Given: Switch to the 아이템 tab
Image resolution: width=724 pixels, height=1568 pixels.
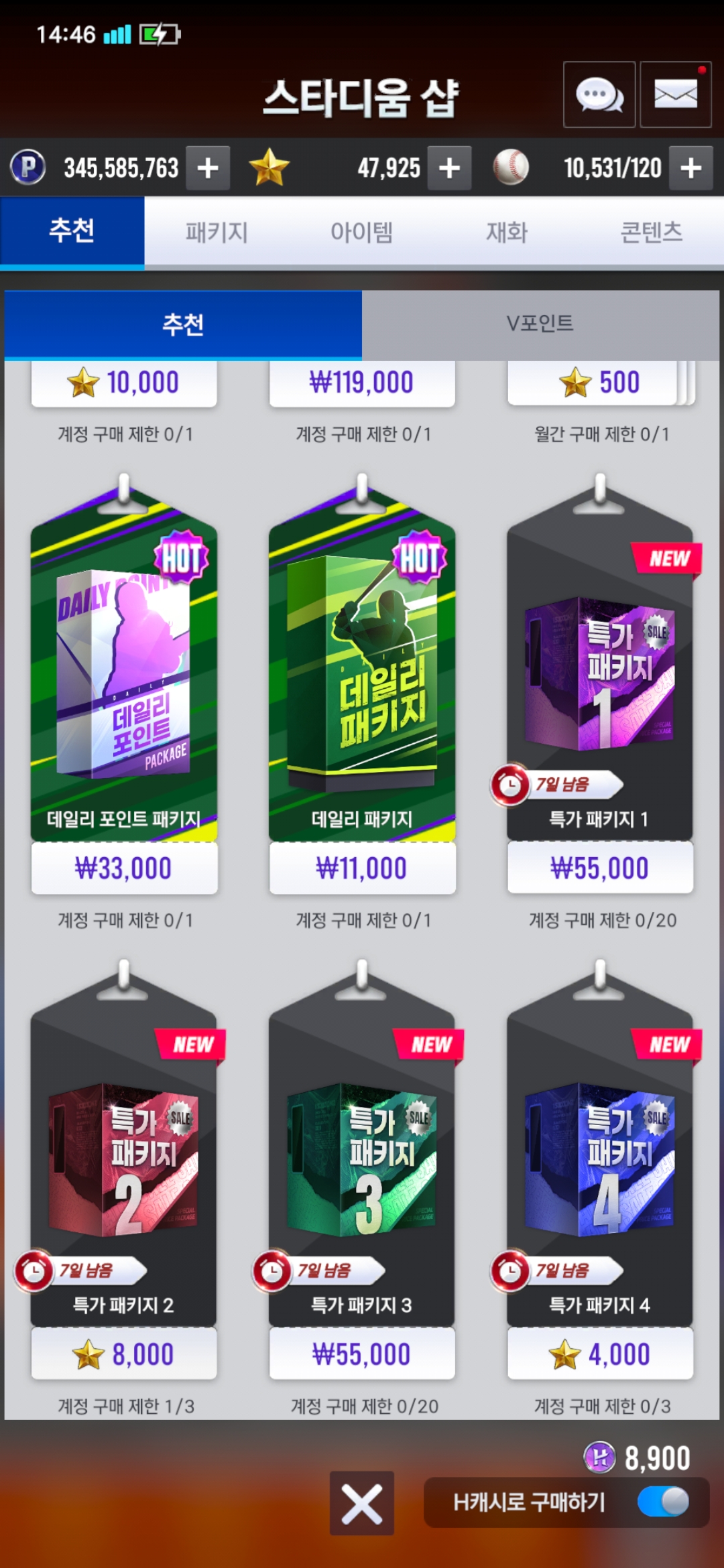Looking at the screenshot, I should pos(361,233).
